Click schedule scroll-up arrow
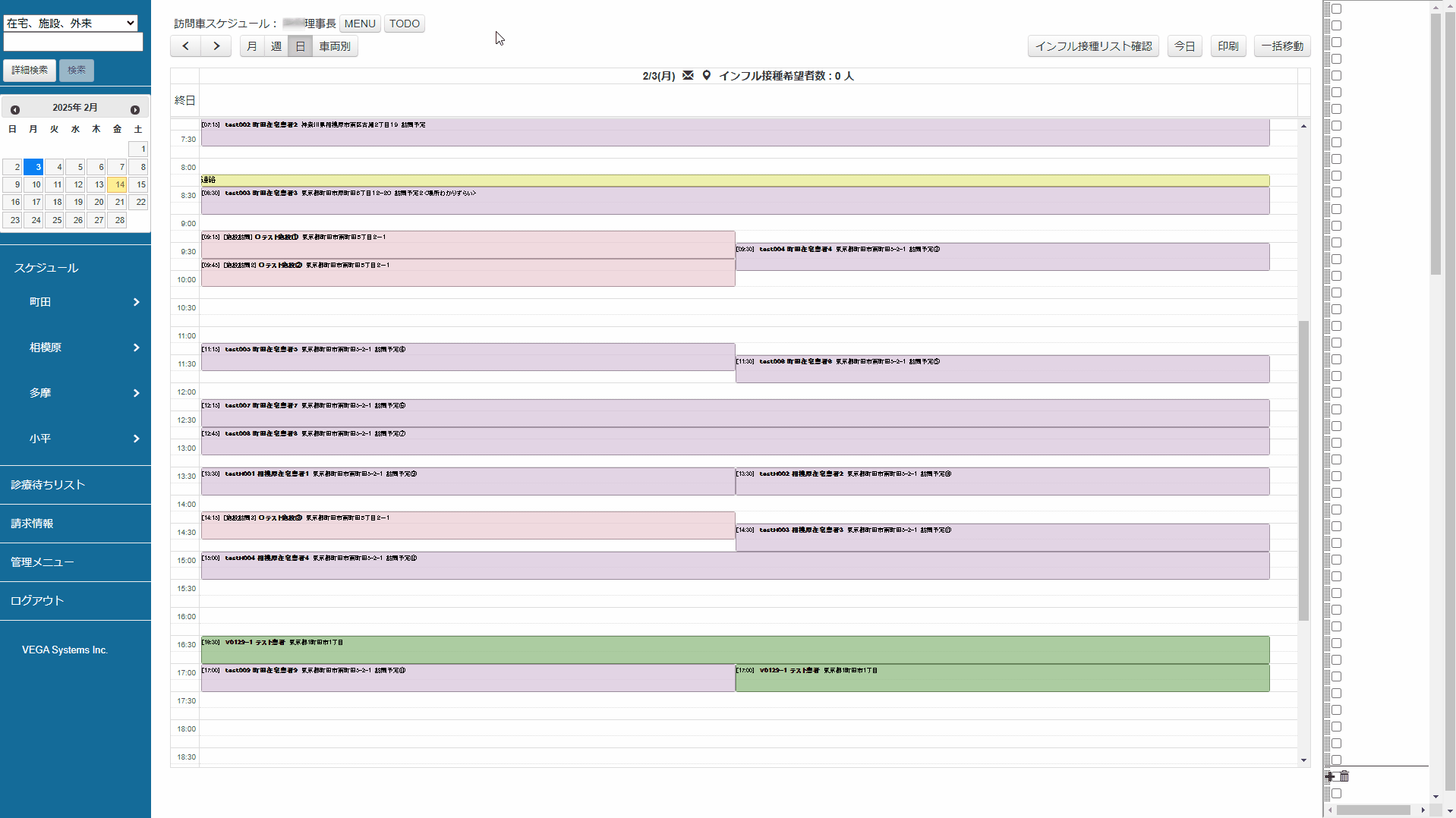 (x=1303, y=126)
